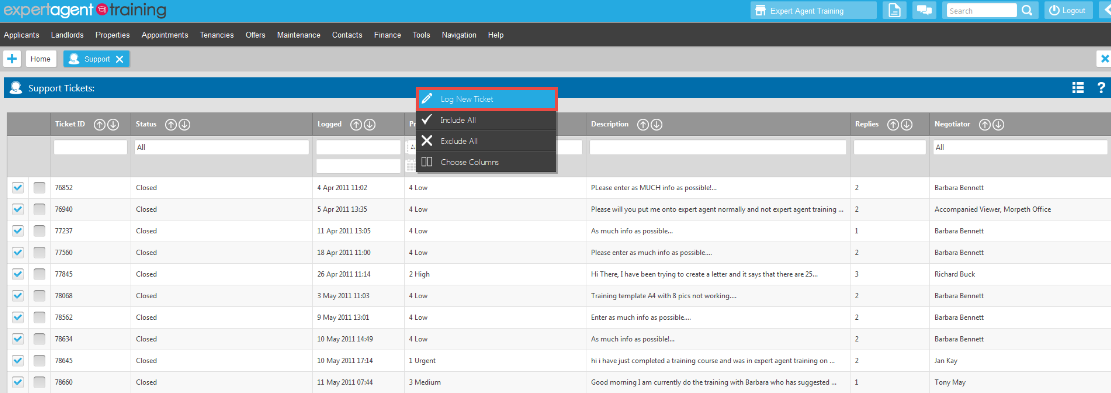Screen dimensions: 1111x393
Task: Open the Landlords menu
Action: click(67, 35)
